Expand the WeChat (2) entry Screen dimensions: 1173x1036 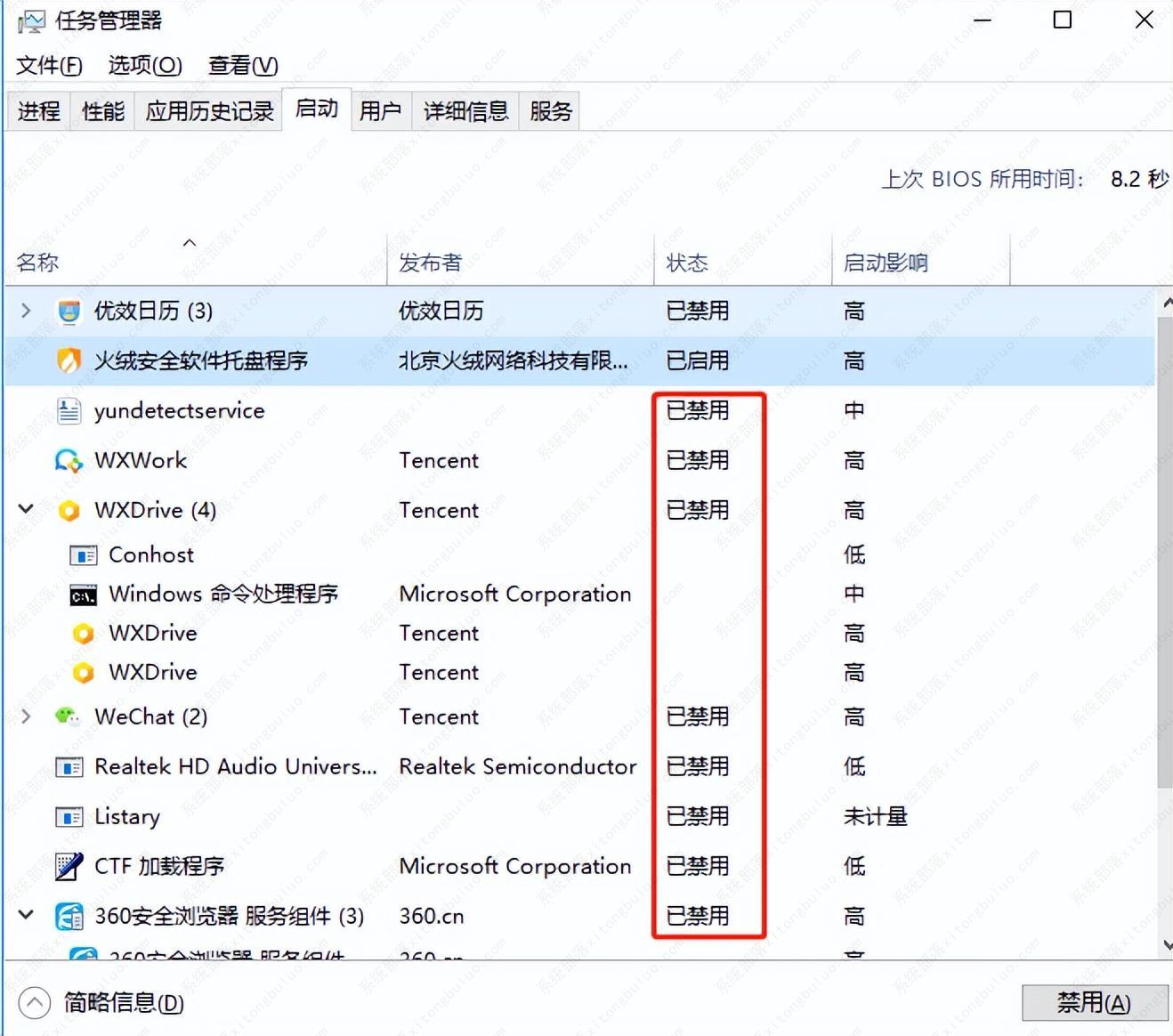[x=25, y=716]
